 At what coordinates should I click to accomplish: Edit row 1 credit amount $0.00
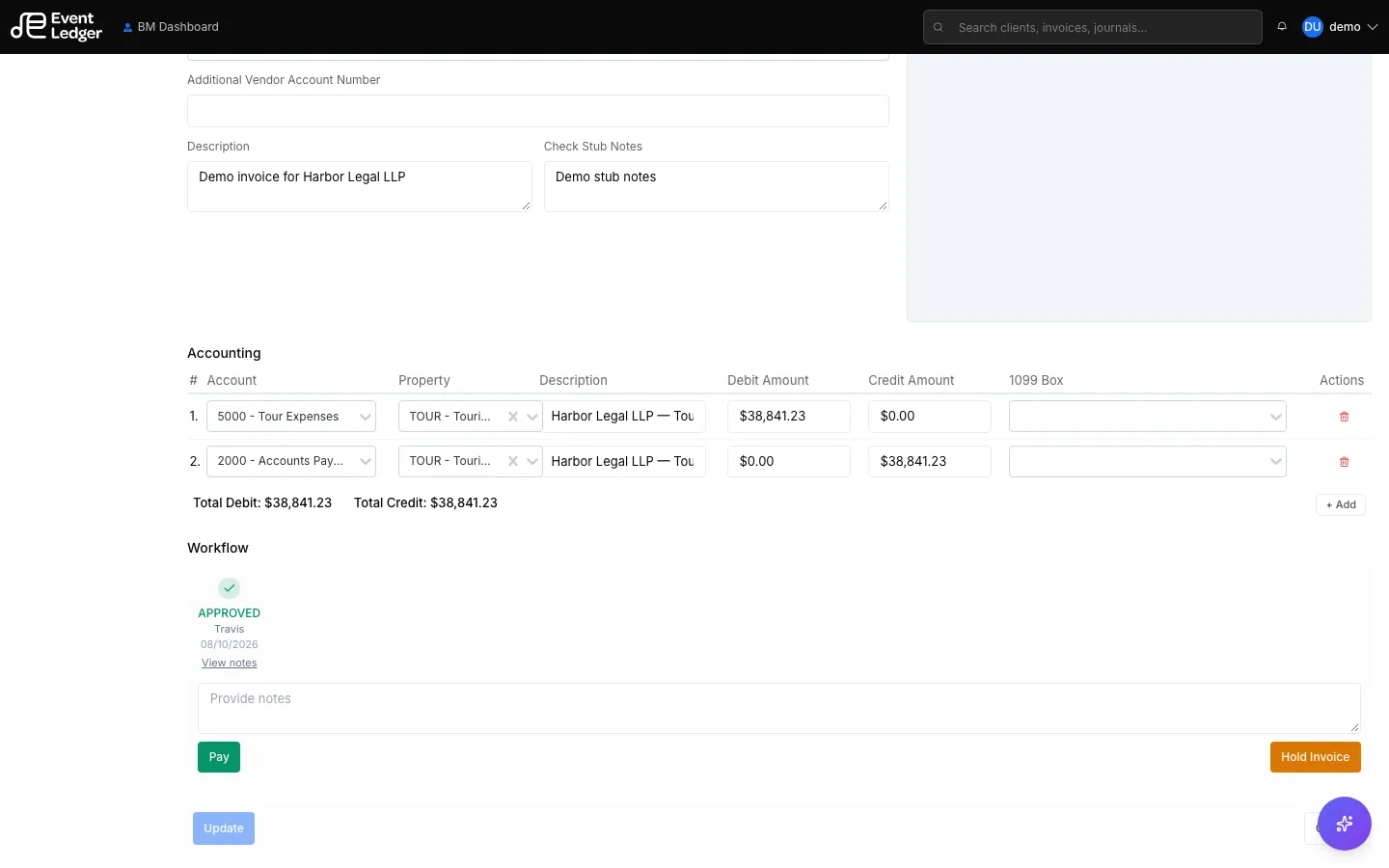[930, 417]
